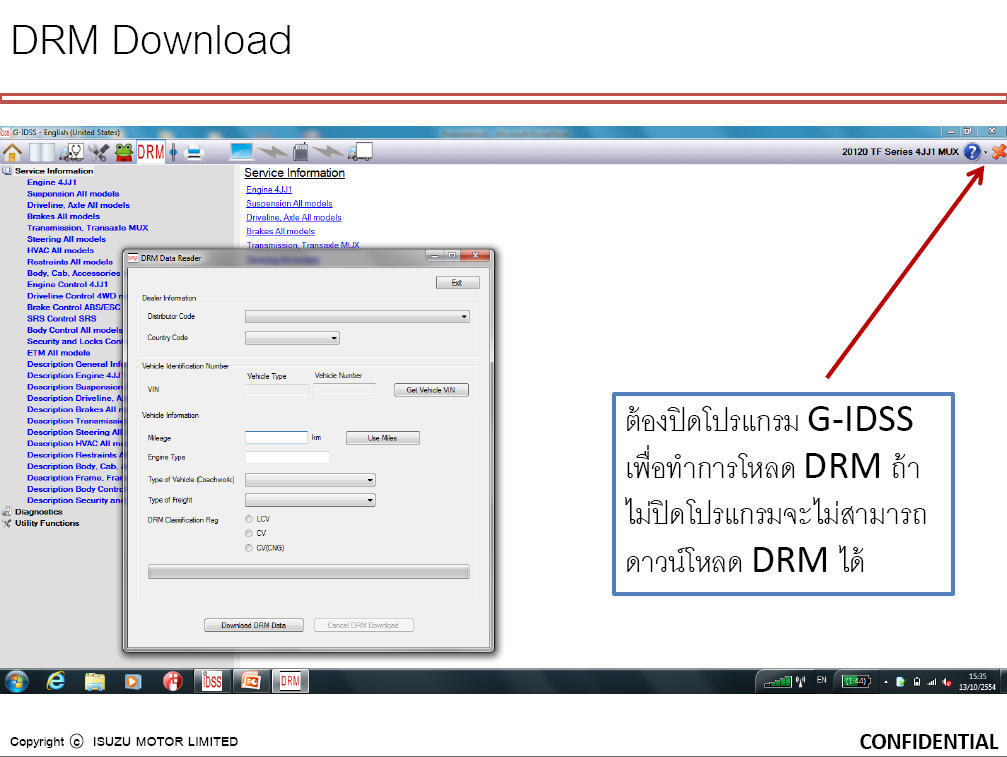Click the green signal strength indicator
The image size is (1007, 757).
point(777,681)
